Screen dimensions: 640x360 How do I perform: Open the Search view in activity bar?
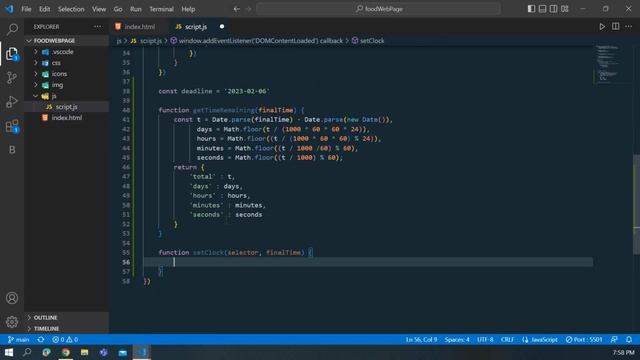point(12,29)
